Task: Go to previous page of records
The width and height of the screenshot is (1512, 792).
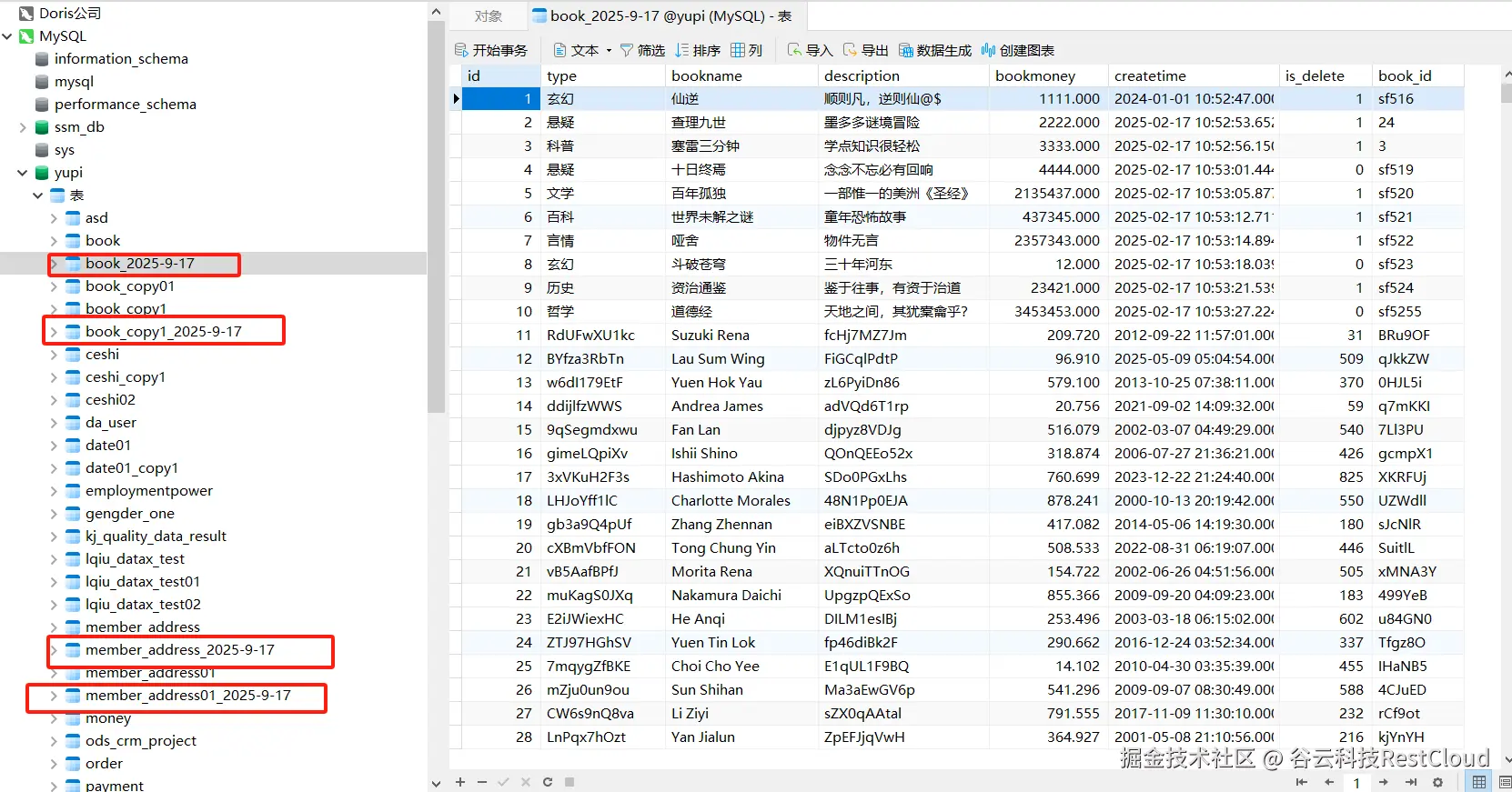Action: tap(1329, 782)
